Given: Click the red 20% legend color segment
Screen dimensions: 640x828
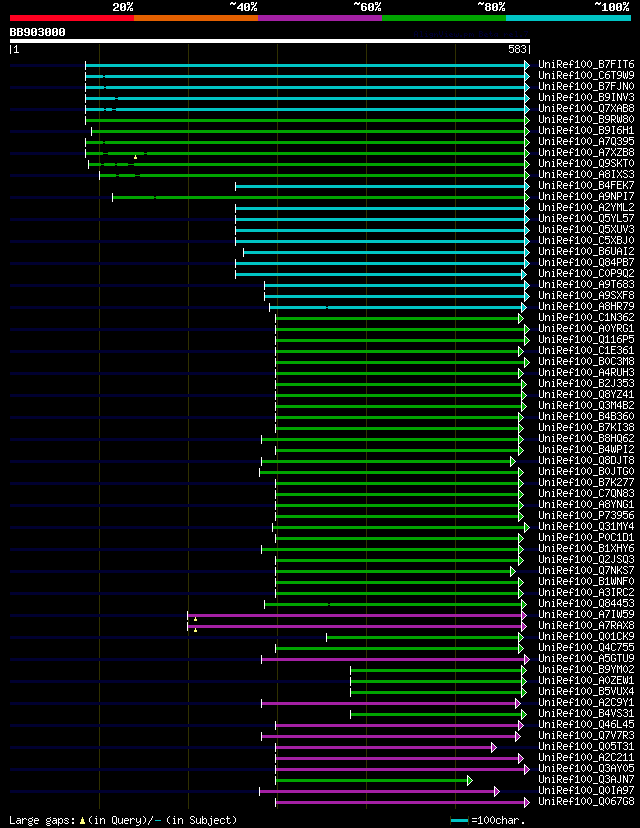Looking at the screenshot, I should click(72, 18).
